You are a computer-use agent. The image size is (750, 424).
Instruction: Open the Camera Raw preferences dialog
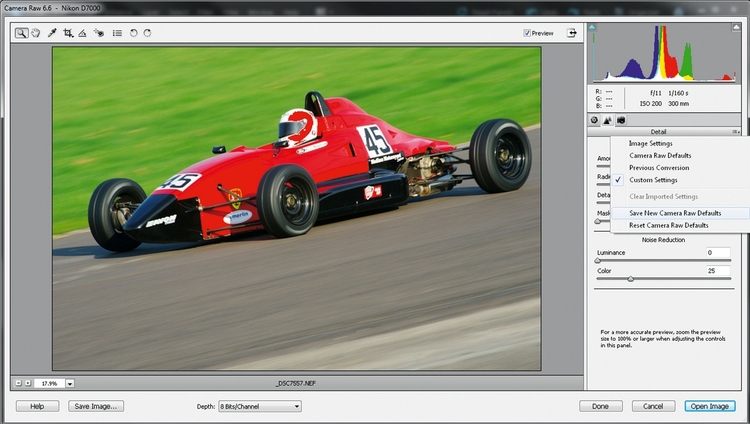tap(117, 33)
